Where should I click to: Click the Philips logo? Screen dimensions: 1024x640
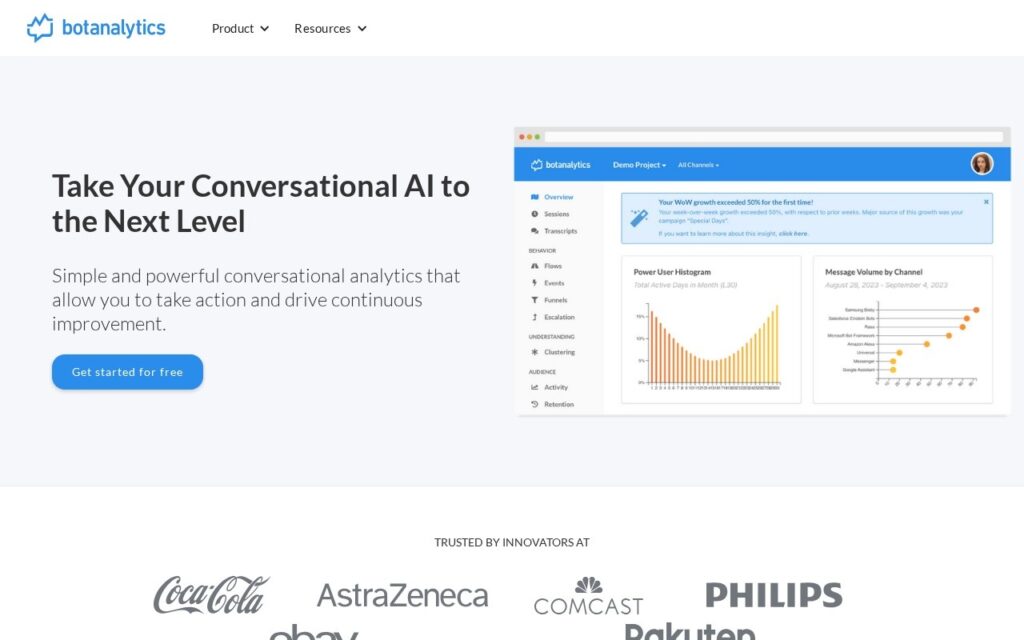pyautogui.click(x=774, y=595)
